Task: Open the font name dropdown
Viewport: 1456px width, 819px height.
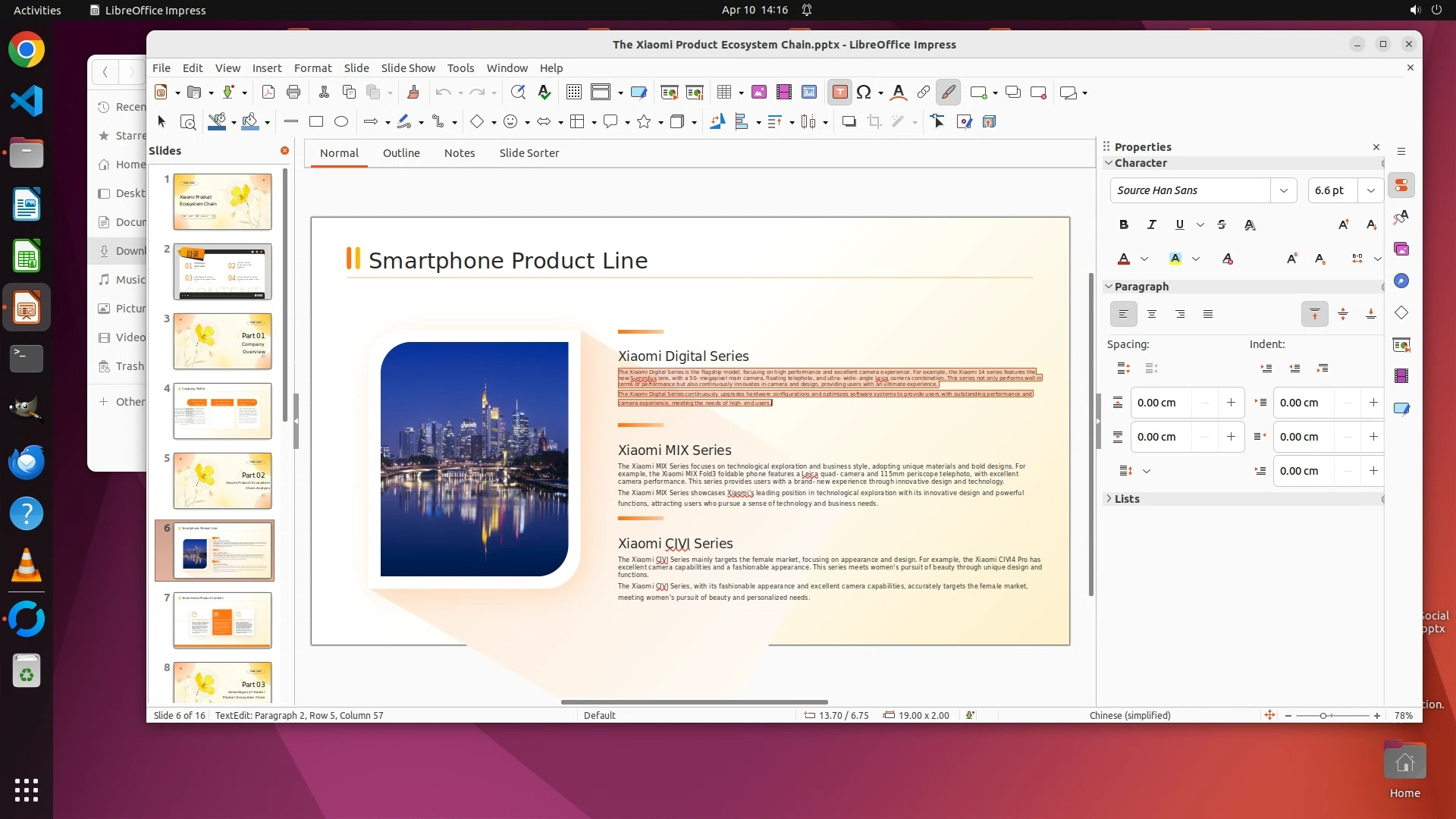Action: click(x=1283, y=190)
